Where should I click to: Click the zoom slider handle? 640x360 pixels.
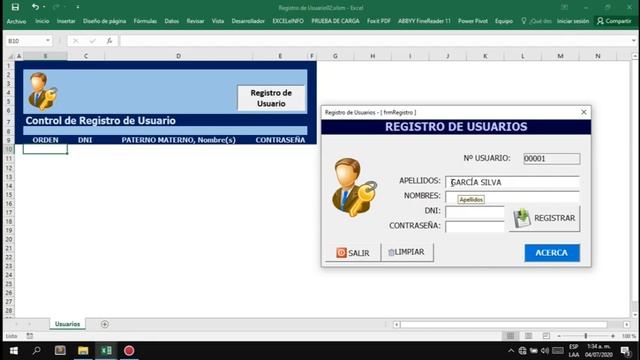pyautogui.click(x=586, y=336)
